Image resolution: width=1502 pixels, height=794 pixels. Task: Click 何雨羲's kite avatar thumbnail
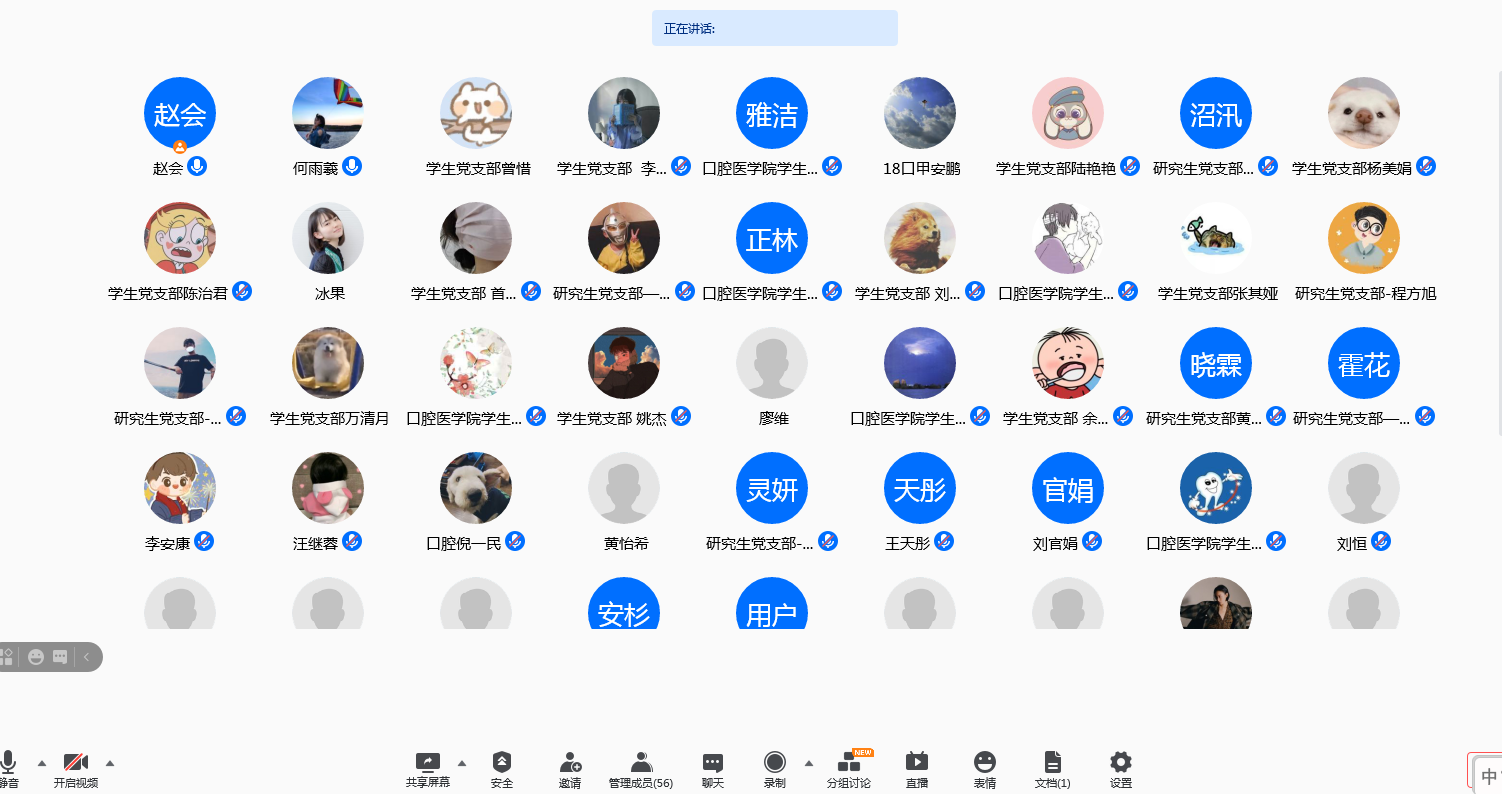(328, 113)
